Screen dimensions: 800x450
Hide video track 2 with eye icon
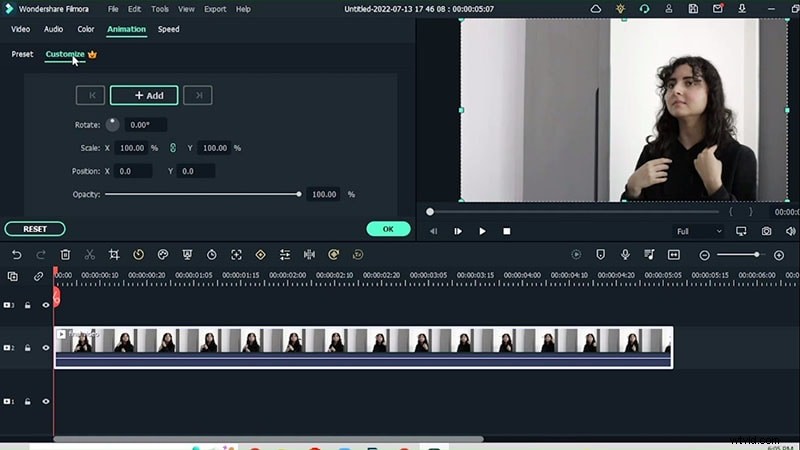point(46,348)
